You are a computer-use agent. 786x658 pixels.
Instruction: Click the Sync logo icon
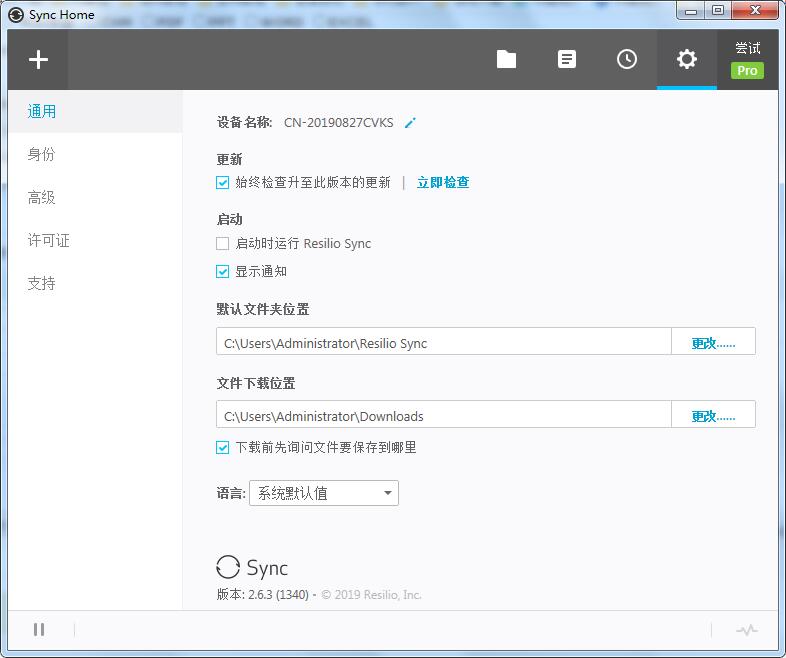[x=228, y=567]
